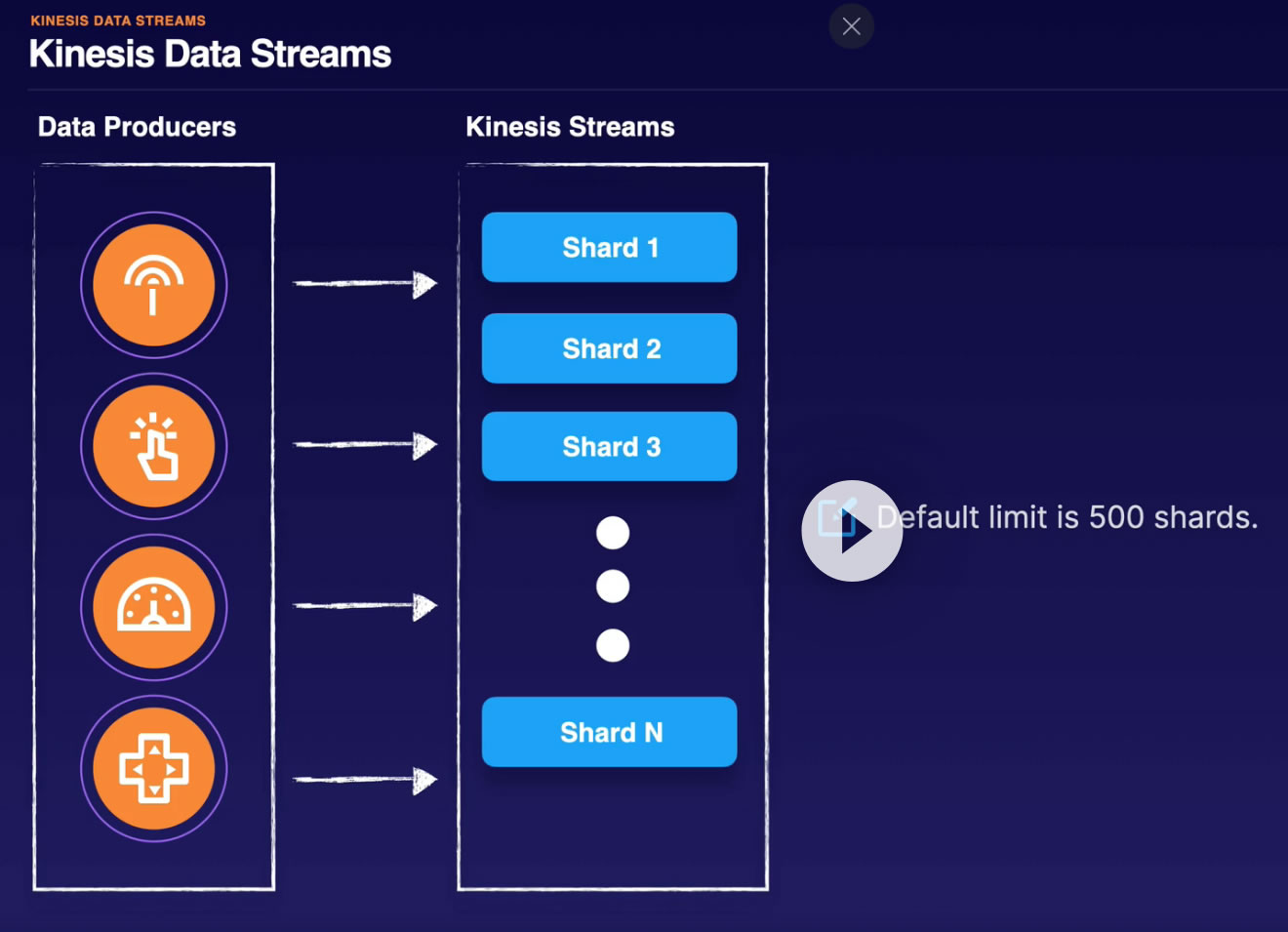Screen dimensions: 1288x932
Task: Click the gauge meter producer icon
Action: click(153, 607)
